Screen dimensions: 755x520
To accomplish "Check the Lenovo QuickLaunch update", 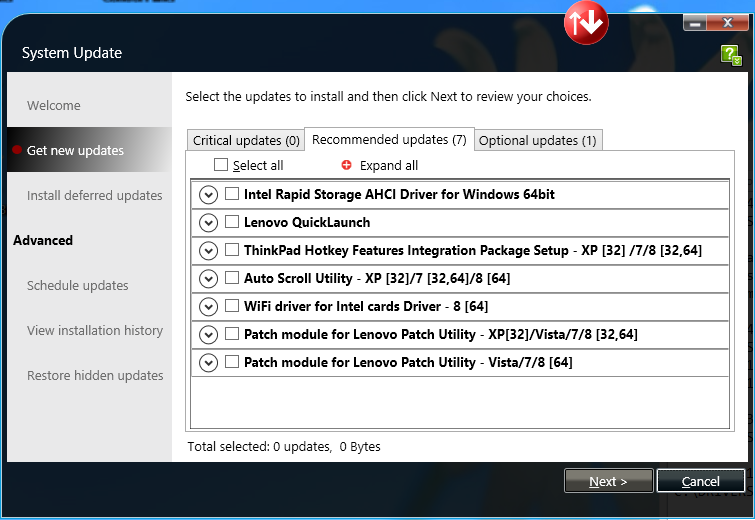I will click(x=232, y=221).
